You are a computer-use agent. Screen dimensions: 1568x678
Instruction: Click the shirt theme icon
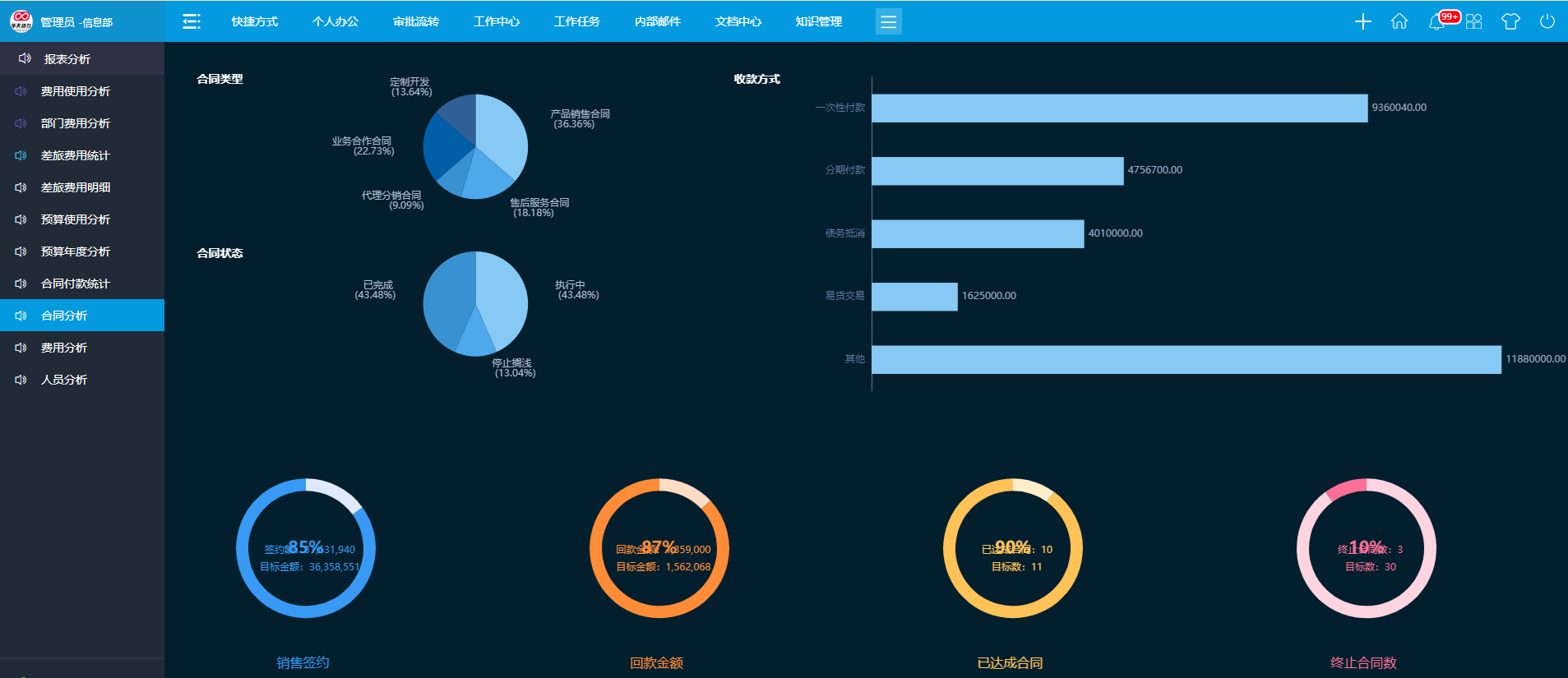1510,21
